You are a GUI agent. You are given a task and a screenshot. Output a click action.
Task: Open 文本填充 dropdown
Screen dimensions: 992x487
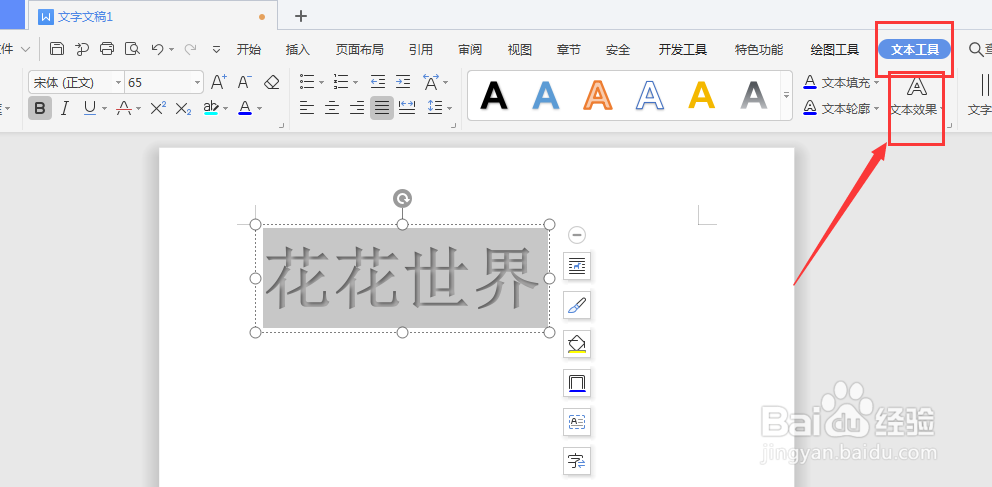[x=842, y=82]
